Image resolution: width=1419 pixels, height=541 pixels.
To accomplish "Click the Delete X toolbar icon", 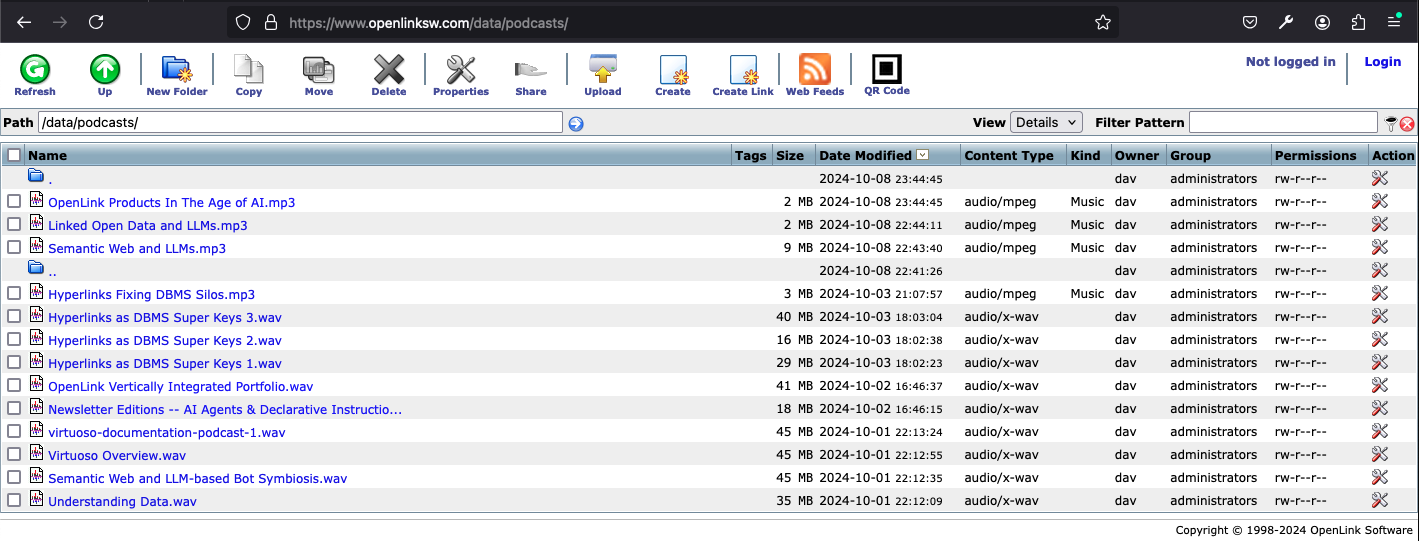I will click(389, 69).
